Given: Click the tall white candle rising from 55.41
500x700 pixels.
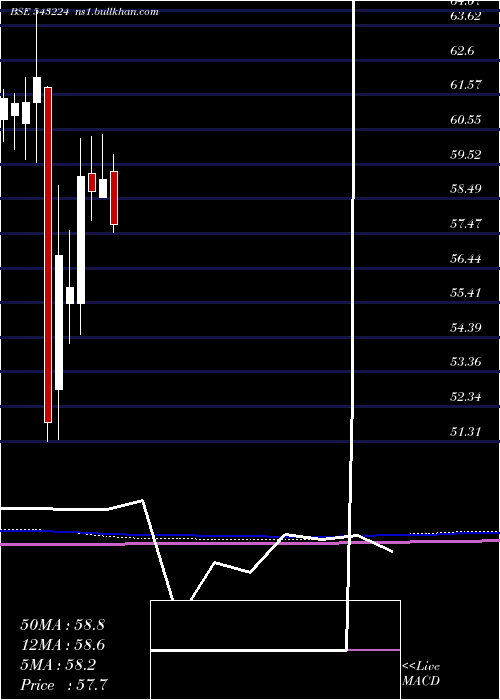Looking at the screenshot, I should click(x=81, y=240).
